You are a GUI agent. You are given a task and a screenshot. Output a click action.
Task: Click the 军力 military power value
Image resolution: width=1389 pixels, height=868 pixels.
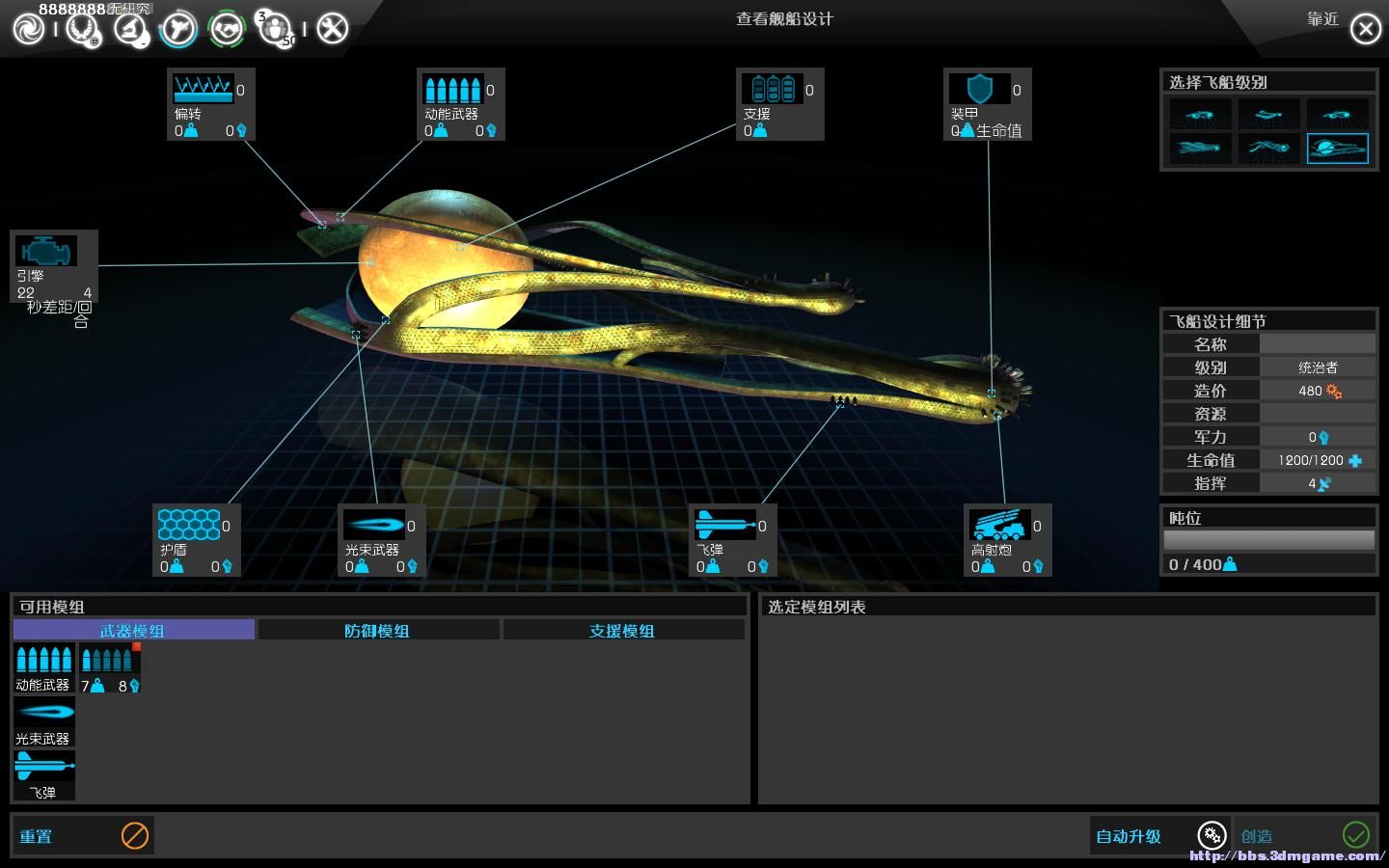1318,437
